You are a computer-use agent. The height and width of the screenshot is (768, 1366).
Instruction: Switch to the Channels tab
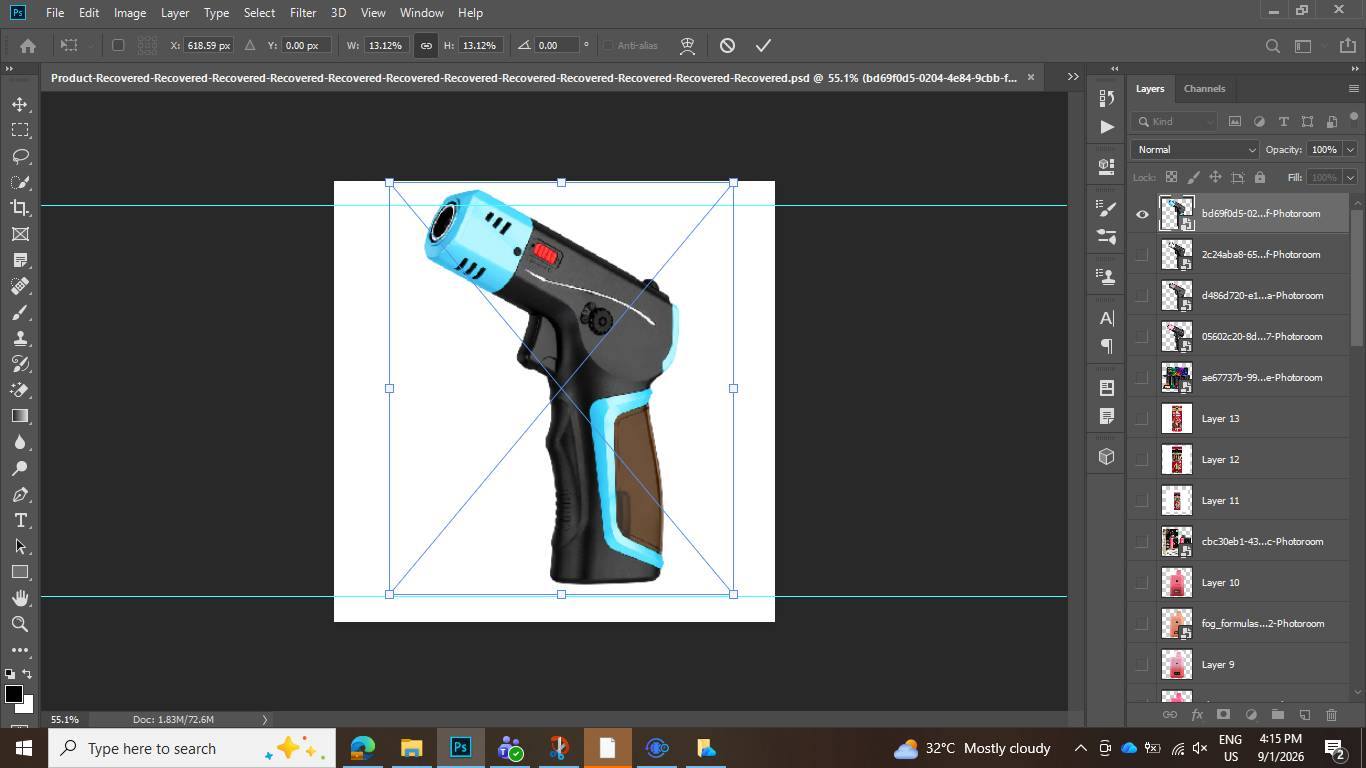click(1204, 88)
